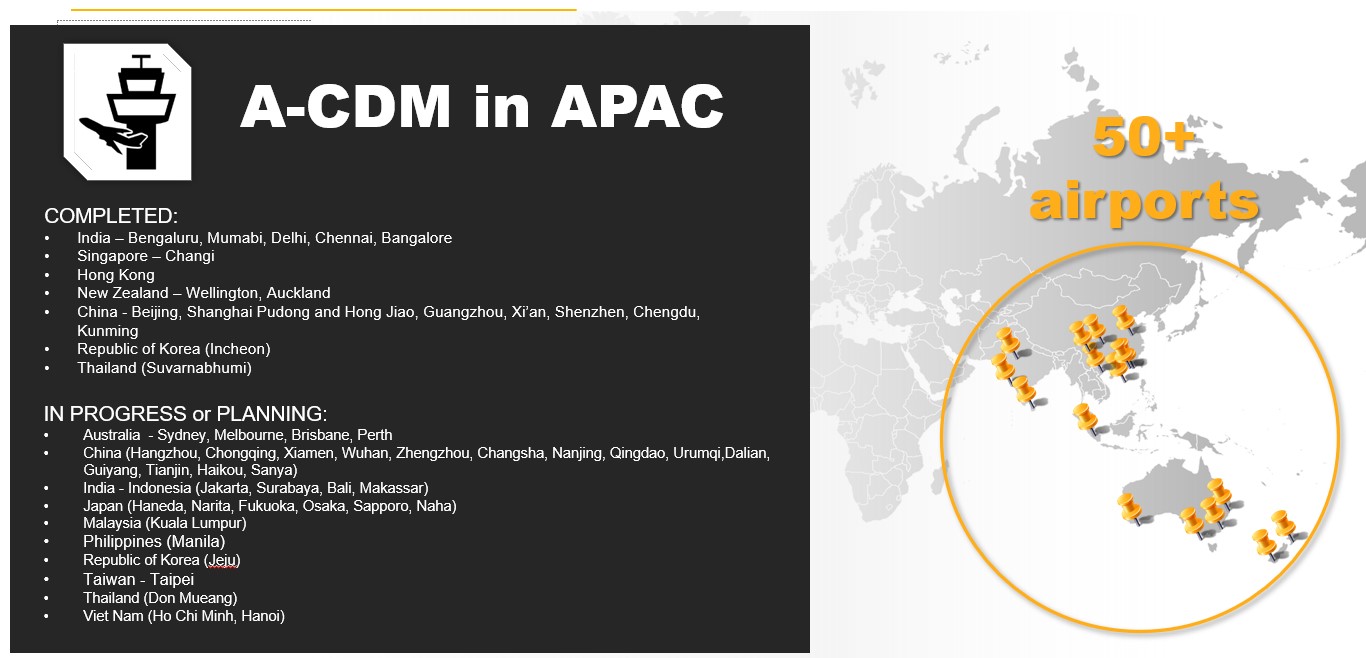1366x658 pixels.
Task: Click the 'Singapore – Changi' bullet line
Action: 146,256
